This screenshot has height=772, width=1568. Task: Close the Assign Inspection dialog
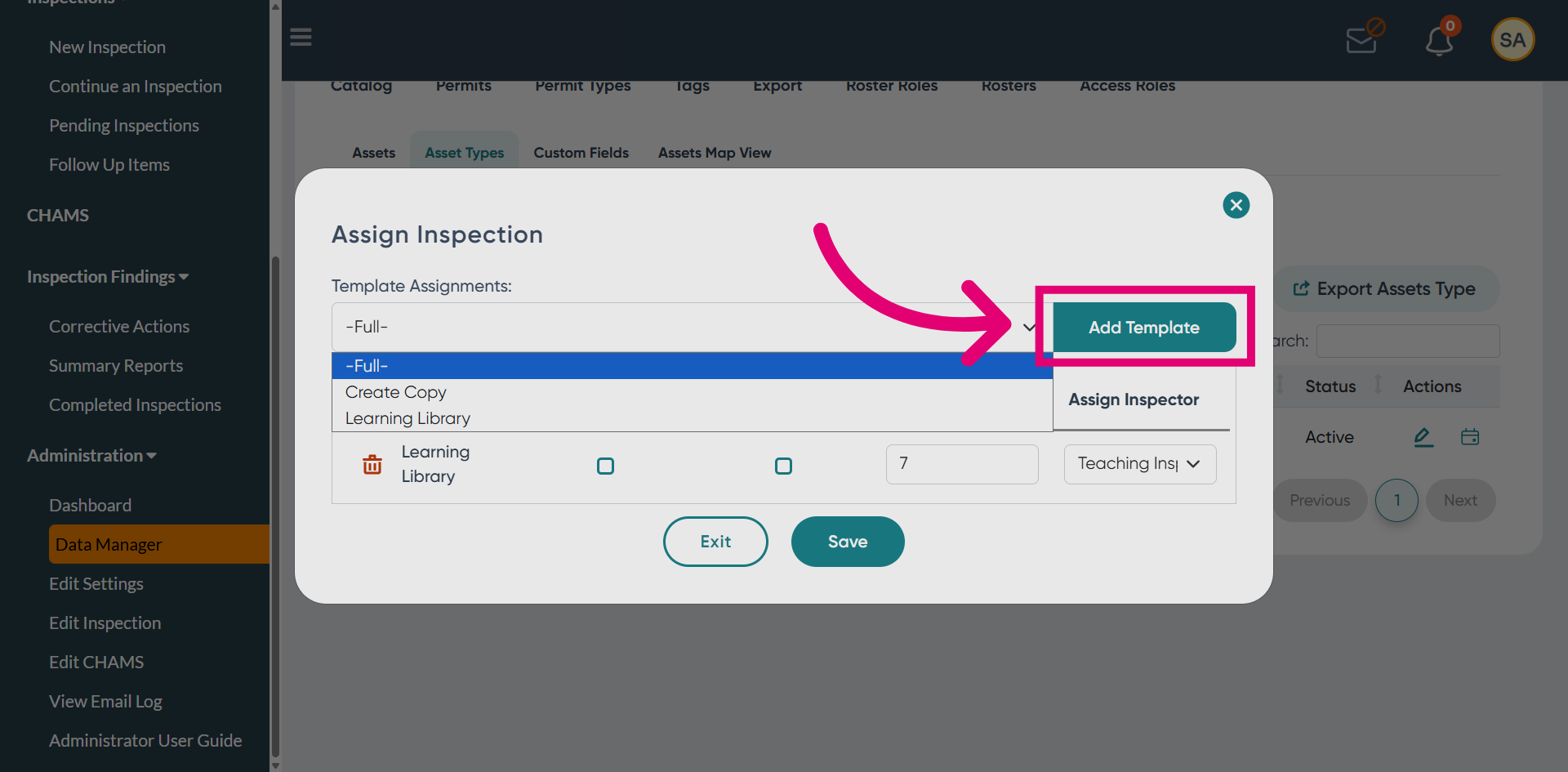(1236, 205)
